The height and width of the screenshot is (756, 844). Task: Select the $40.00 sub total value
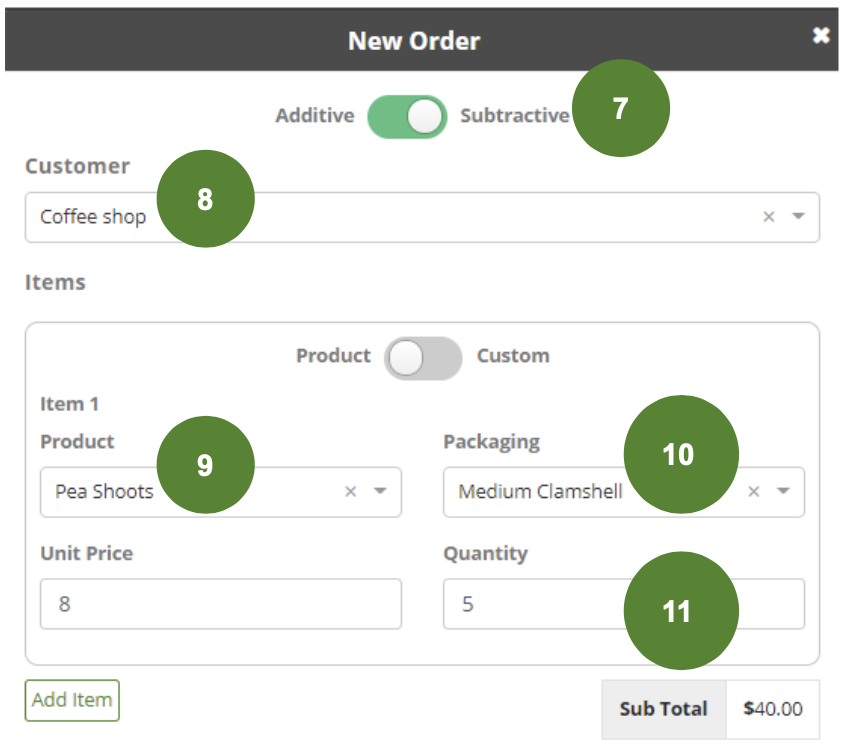[x=772, y=709]
